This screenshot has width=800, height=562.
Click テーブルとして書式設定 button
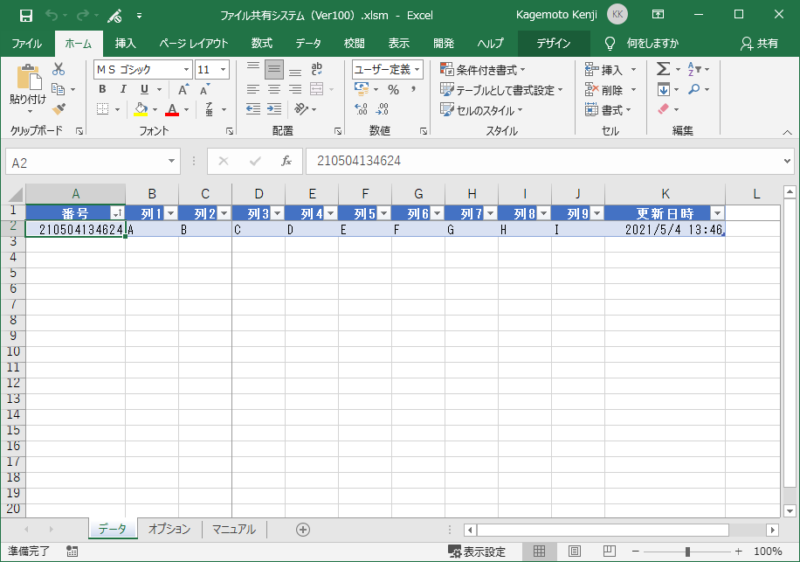502,90
